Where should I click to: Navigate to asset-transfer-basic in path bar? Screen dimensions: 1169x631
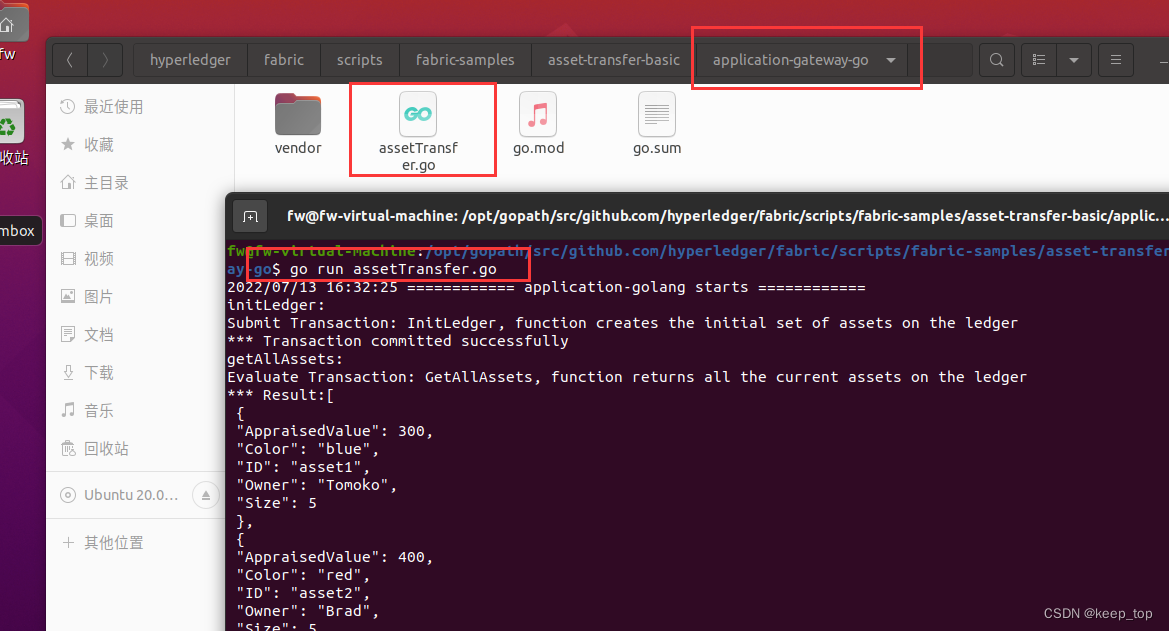point(614,60)
